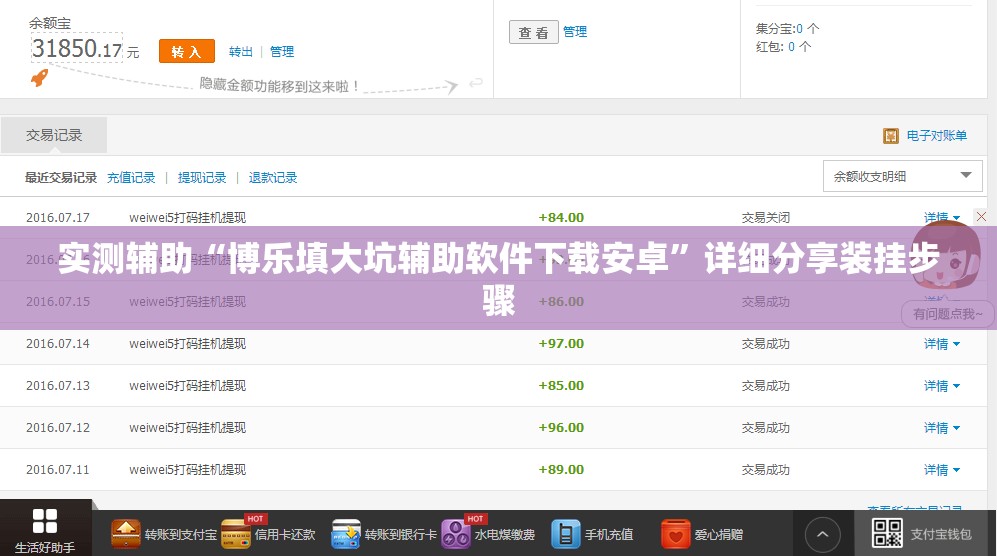Expand 详情 for 2016.07.14 row
The image size is (997, 556).
pos(942,344)
